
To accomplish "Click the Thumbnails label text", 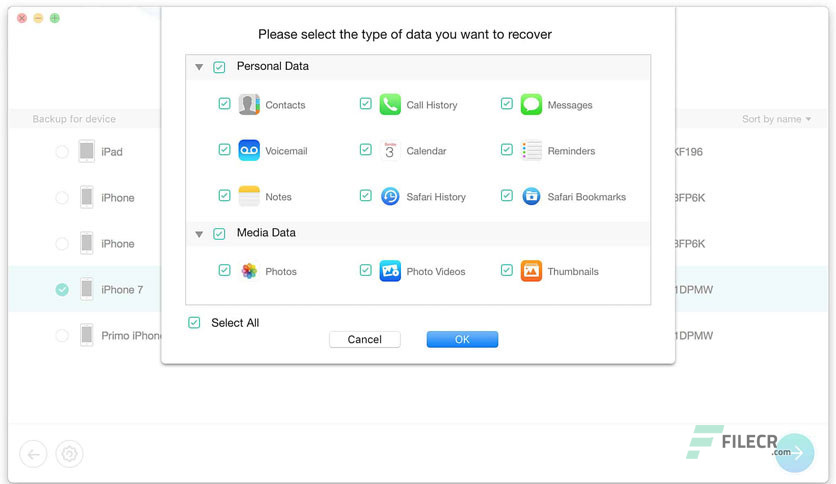I will point(573,271).
